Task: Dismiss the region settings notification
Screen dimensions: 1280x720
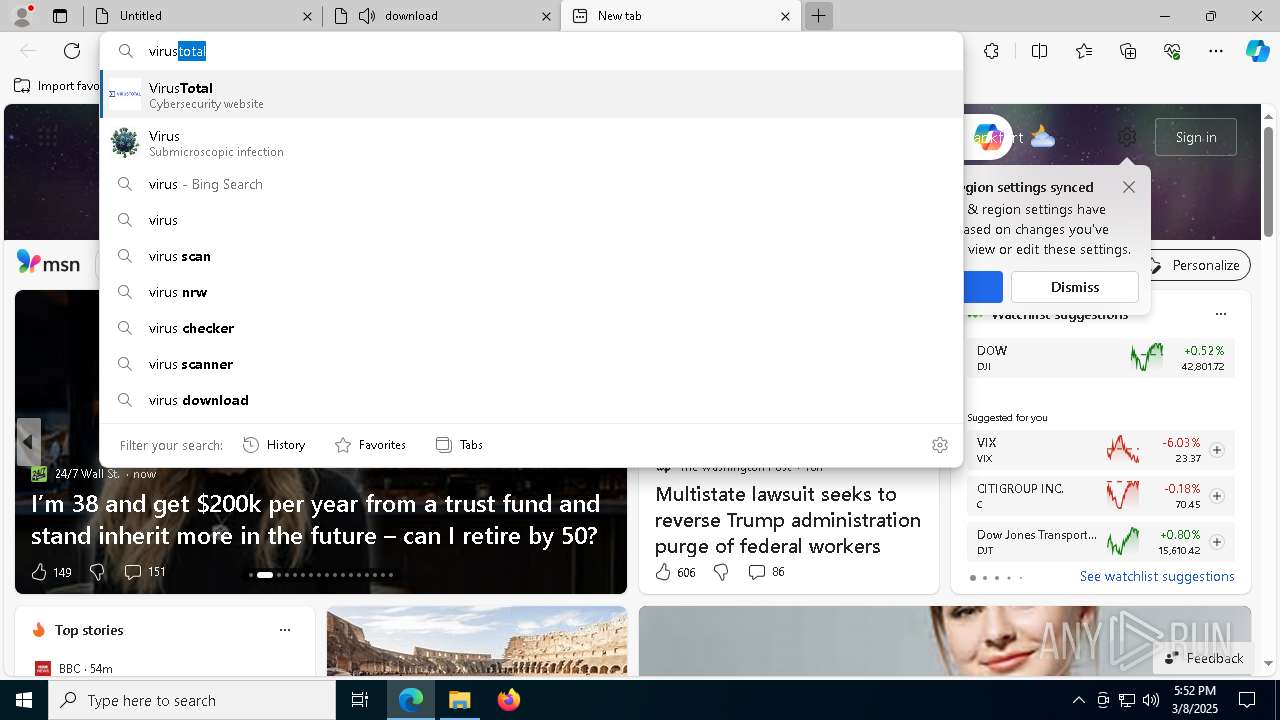Action: coord(1075,287)
